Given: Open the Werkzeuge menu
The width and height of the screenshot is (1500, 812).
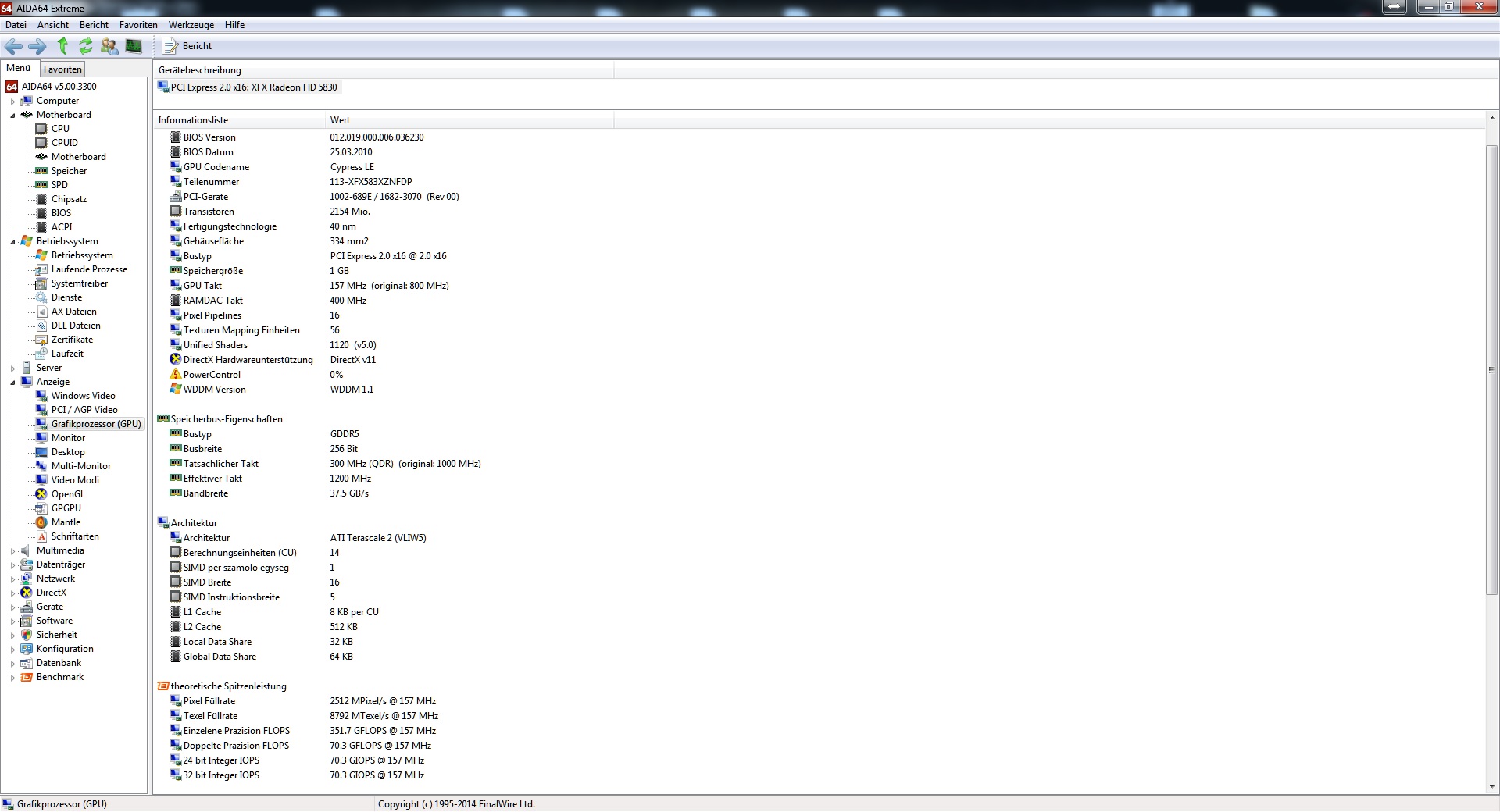Looking at the screenshot, I should [x=191, y=25].
